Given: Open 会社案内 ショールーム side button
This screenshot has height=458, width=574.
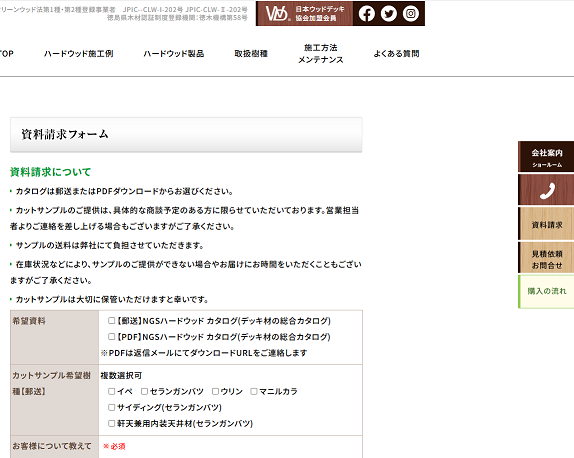Looking at the screenshot, I should (546, 157).
